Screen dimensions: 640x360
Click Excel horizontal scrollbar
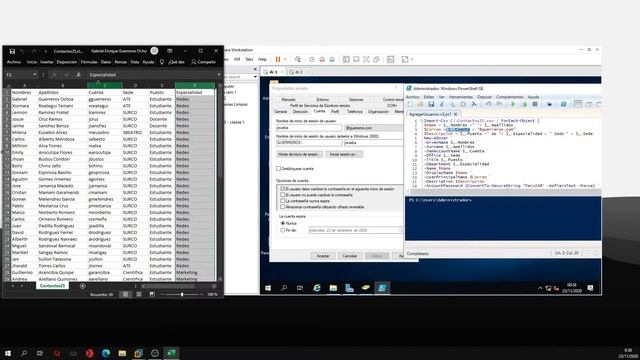point(179,286)
